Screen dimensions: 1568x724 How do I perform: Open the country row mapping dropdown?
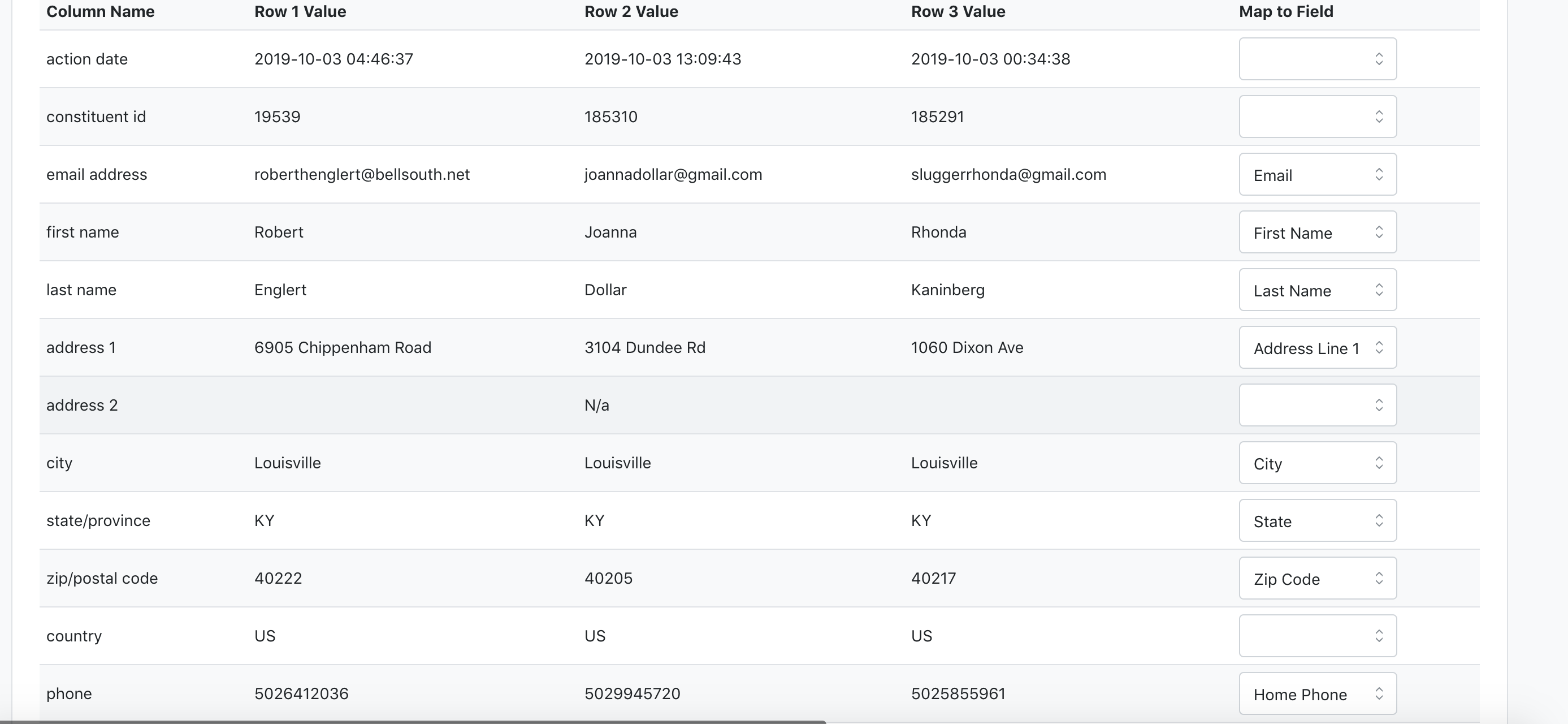pyautogui.click(x=1317, y=636)
